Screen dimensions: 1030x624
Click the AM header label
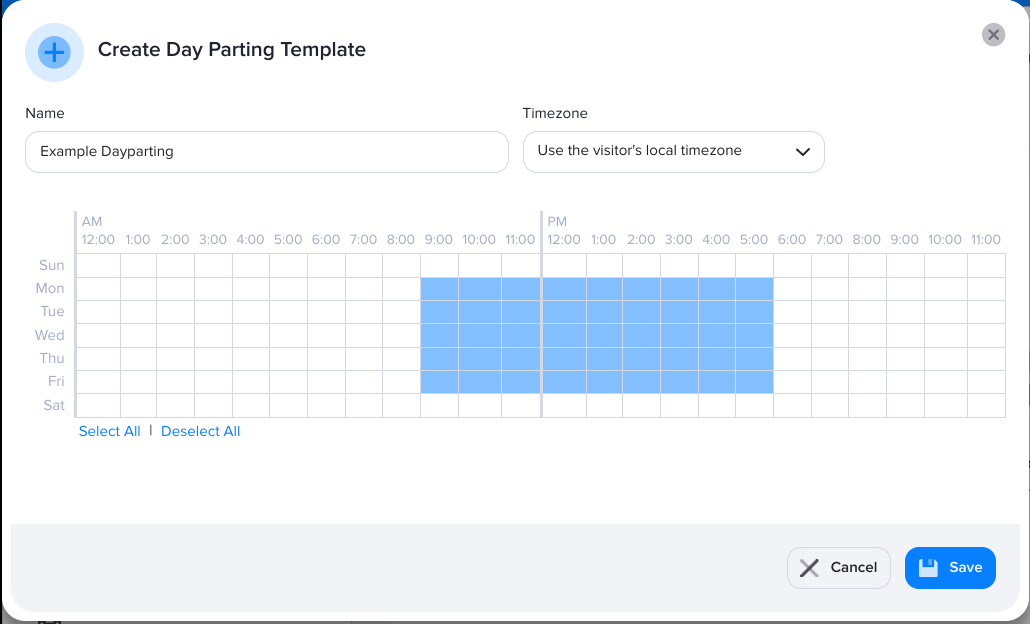point(92,221)
